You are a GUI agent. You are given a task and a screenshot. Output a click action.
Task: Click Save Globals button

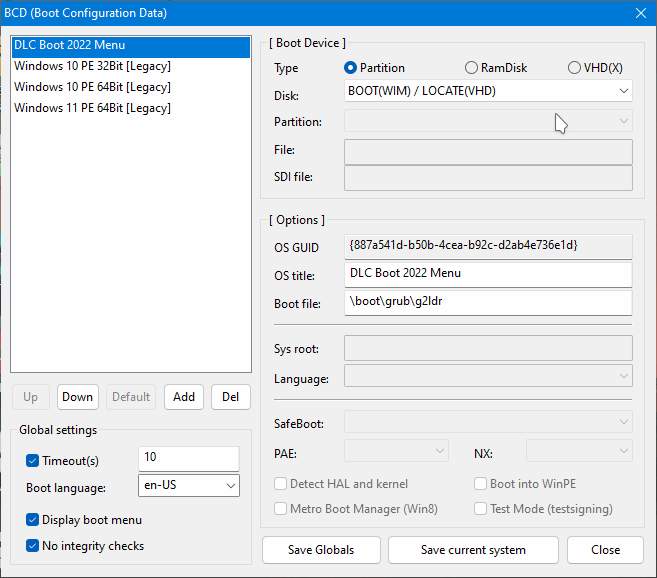tap(321, 550)
